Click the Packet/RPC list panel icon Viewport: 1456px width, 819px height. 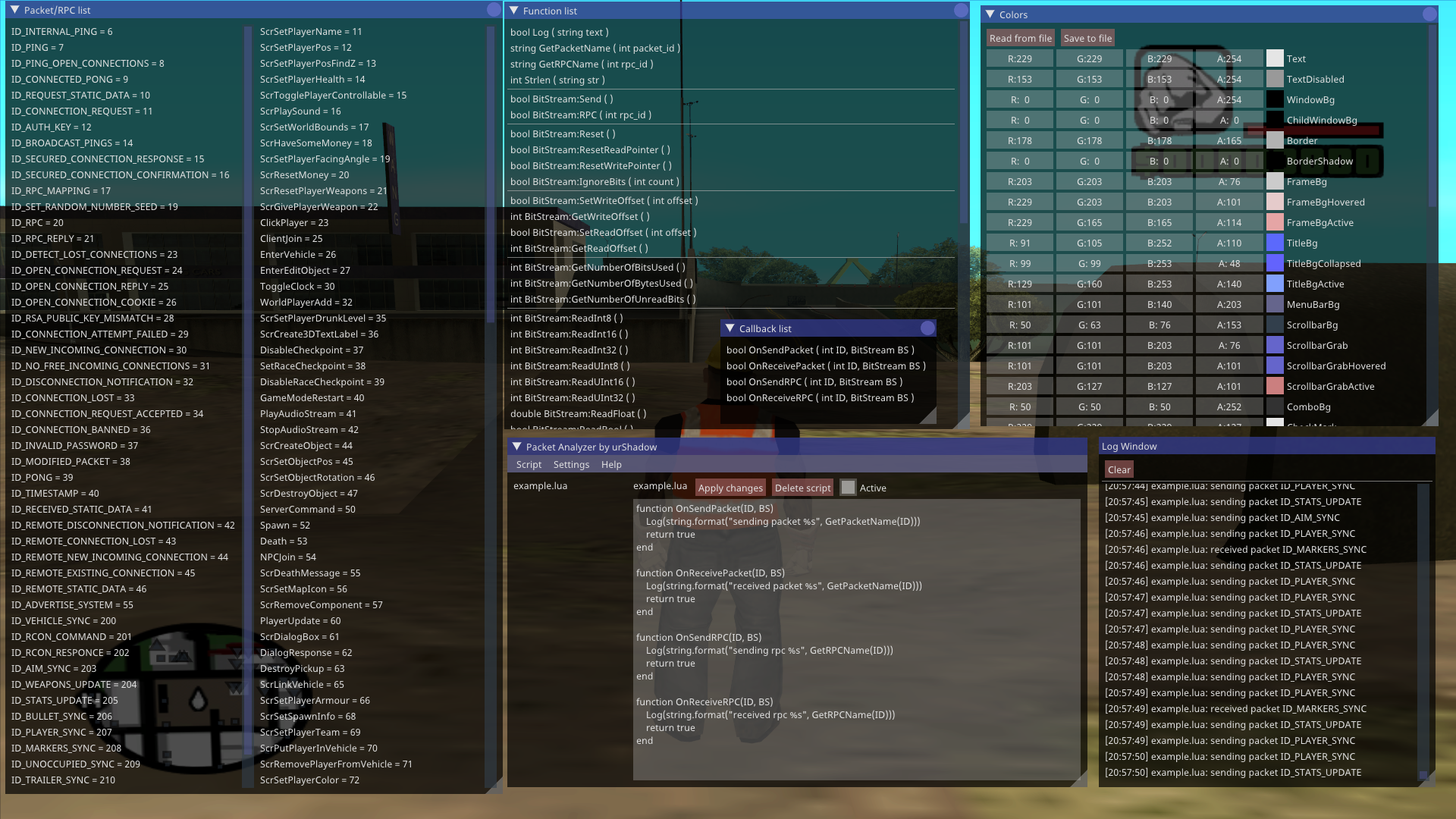pyautogui.click(x=15, y=11)
